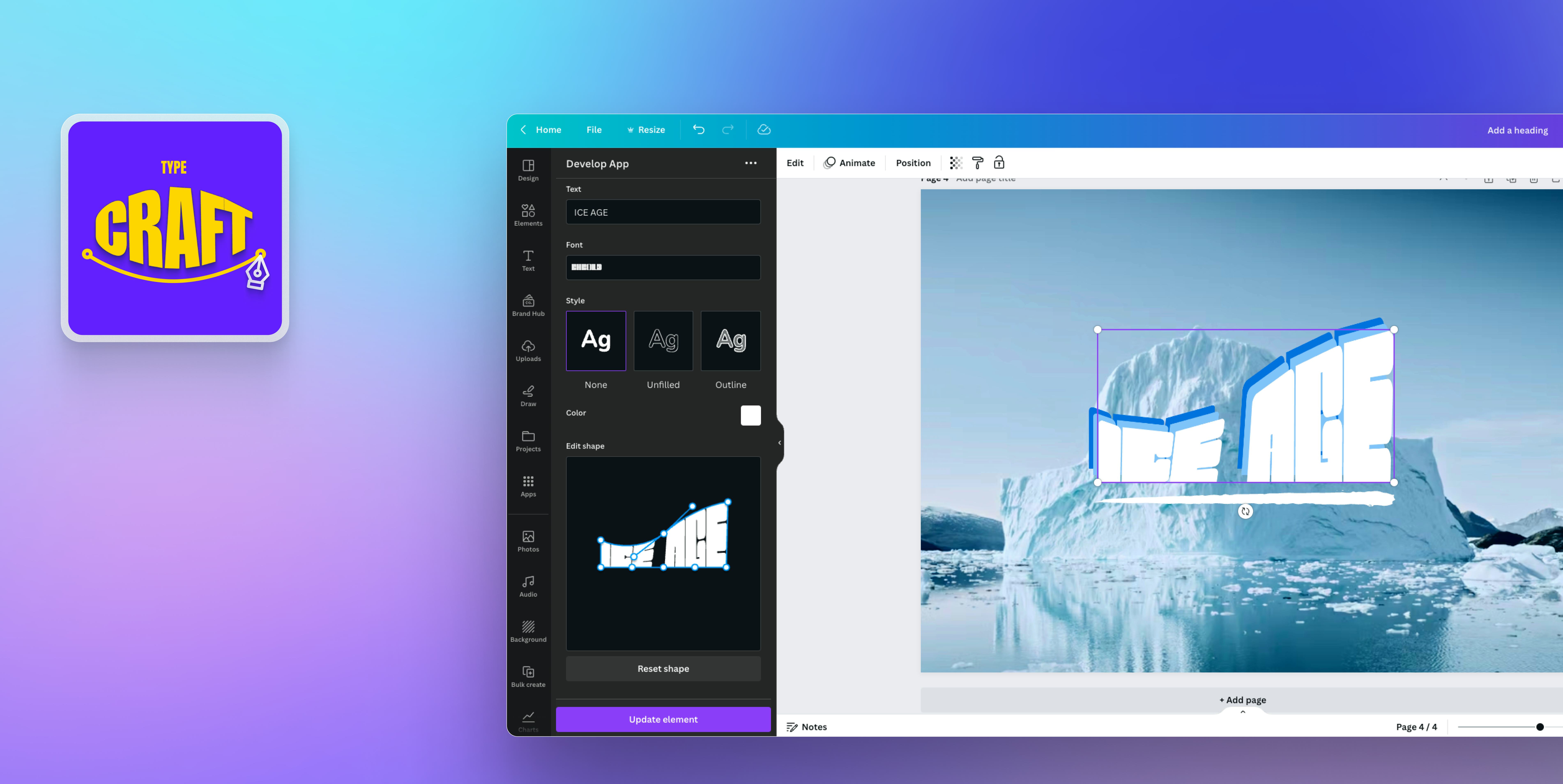The width and height of the screenshot is (1563, 784).
Task: Open the File menu
Action: (x=593, y=129)
